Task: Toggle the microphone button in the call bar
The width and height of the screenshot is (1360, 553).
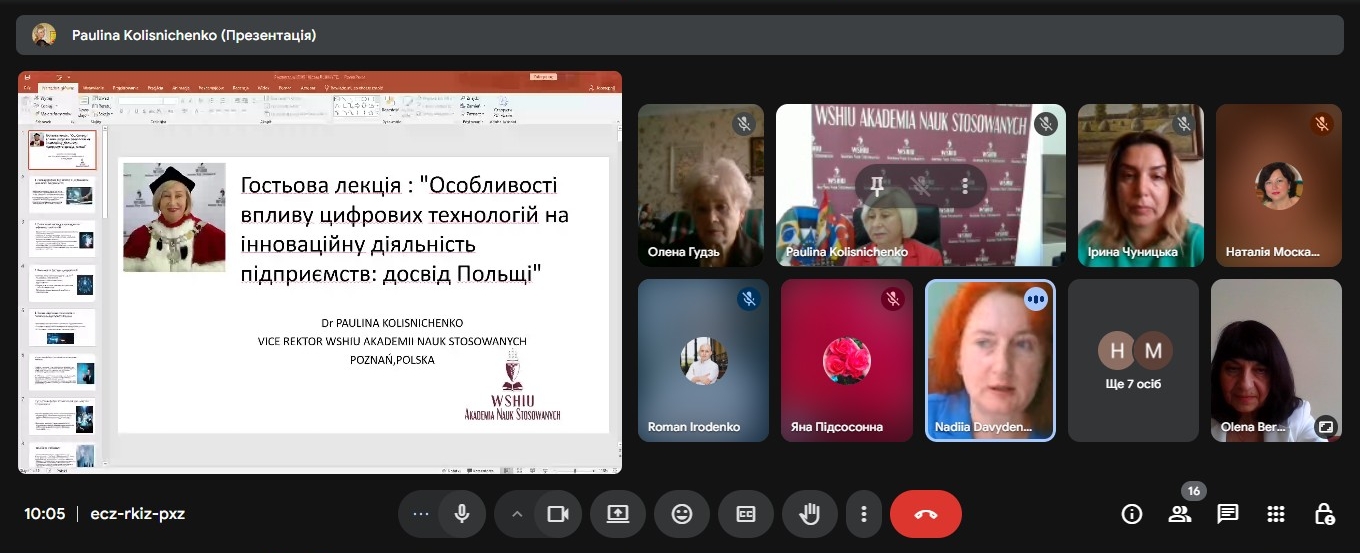Action: coord(462,514)
